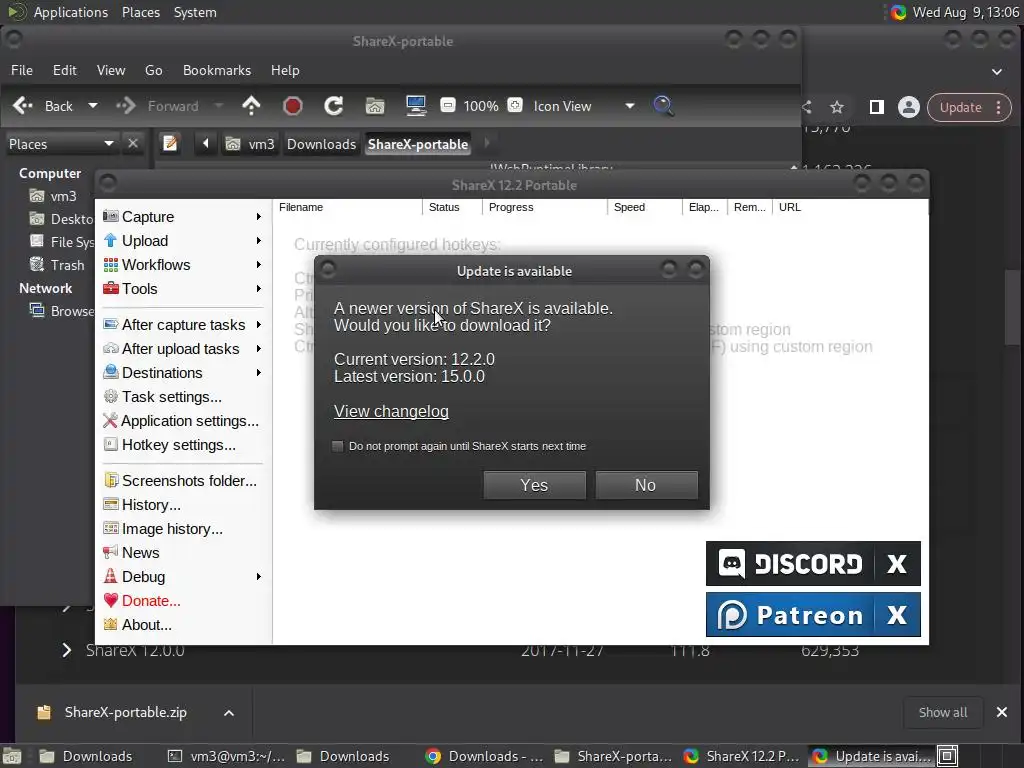Click No to decline the update
The width and height of the screenshot is (1024, 768).
(x=646, y=485)
